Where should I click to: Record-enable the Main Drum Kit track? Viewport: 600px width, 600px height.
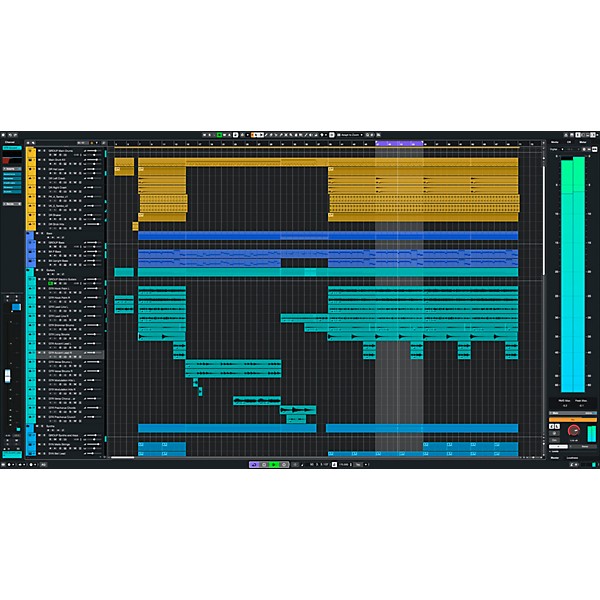click(50, 164)
